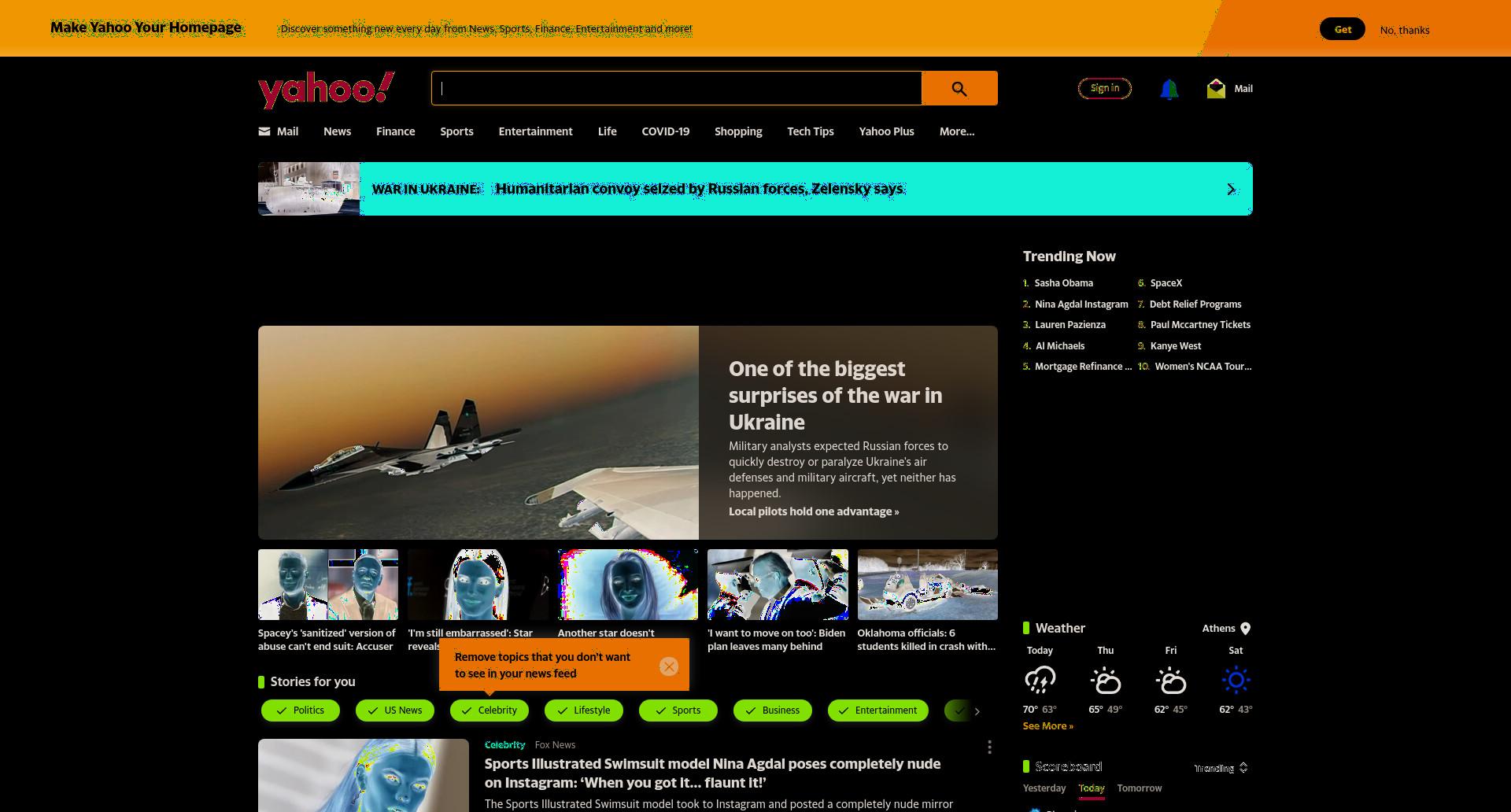The width and height of the screenshot is (1511, 812).
Task: Expand the More... navigation menu
Action: tap(957, 131)
